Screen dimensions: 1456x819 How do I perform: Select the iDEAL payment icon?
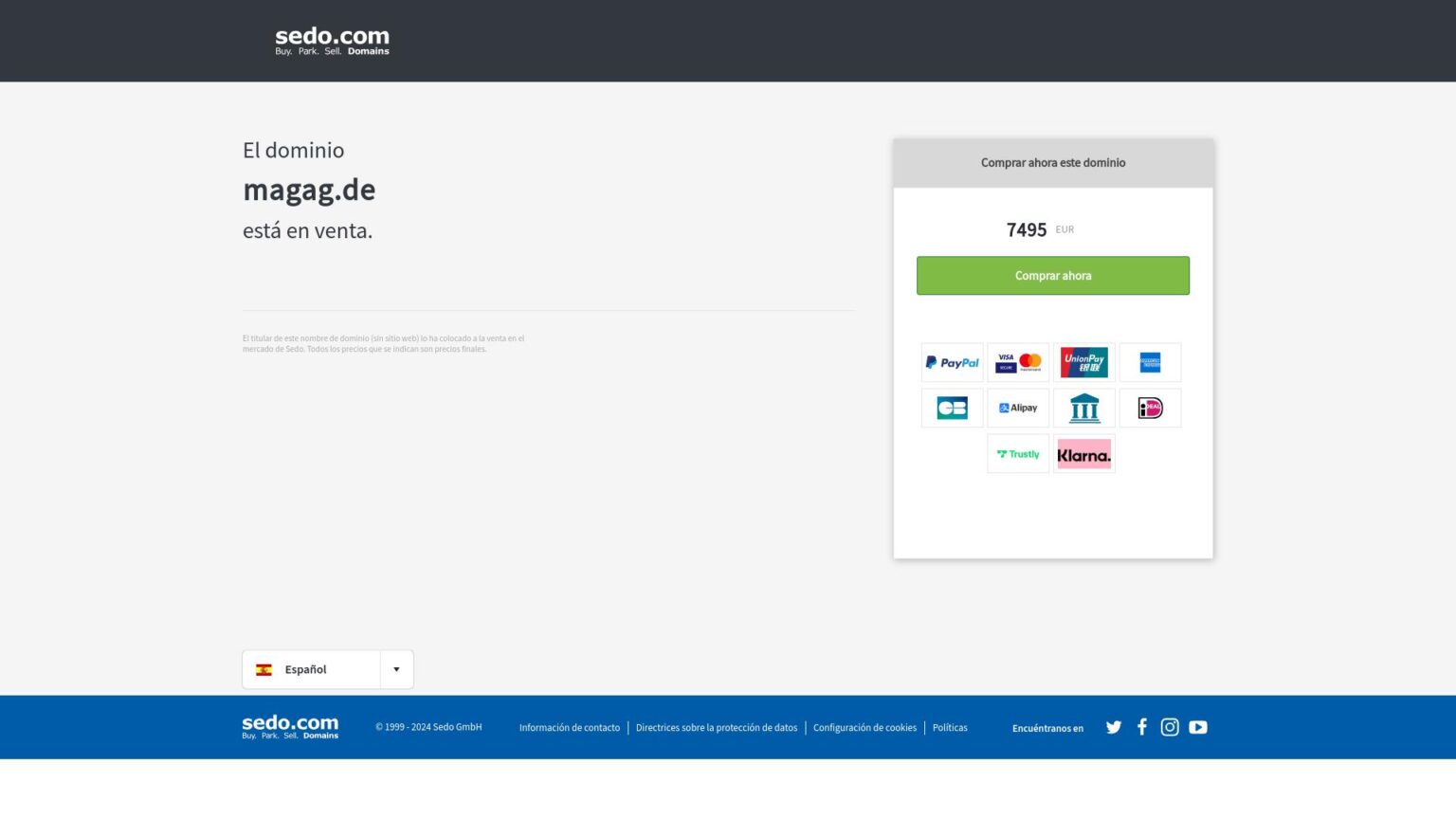tap(1150, 408)
